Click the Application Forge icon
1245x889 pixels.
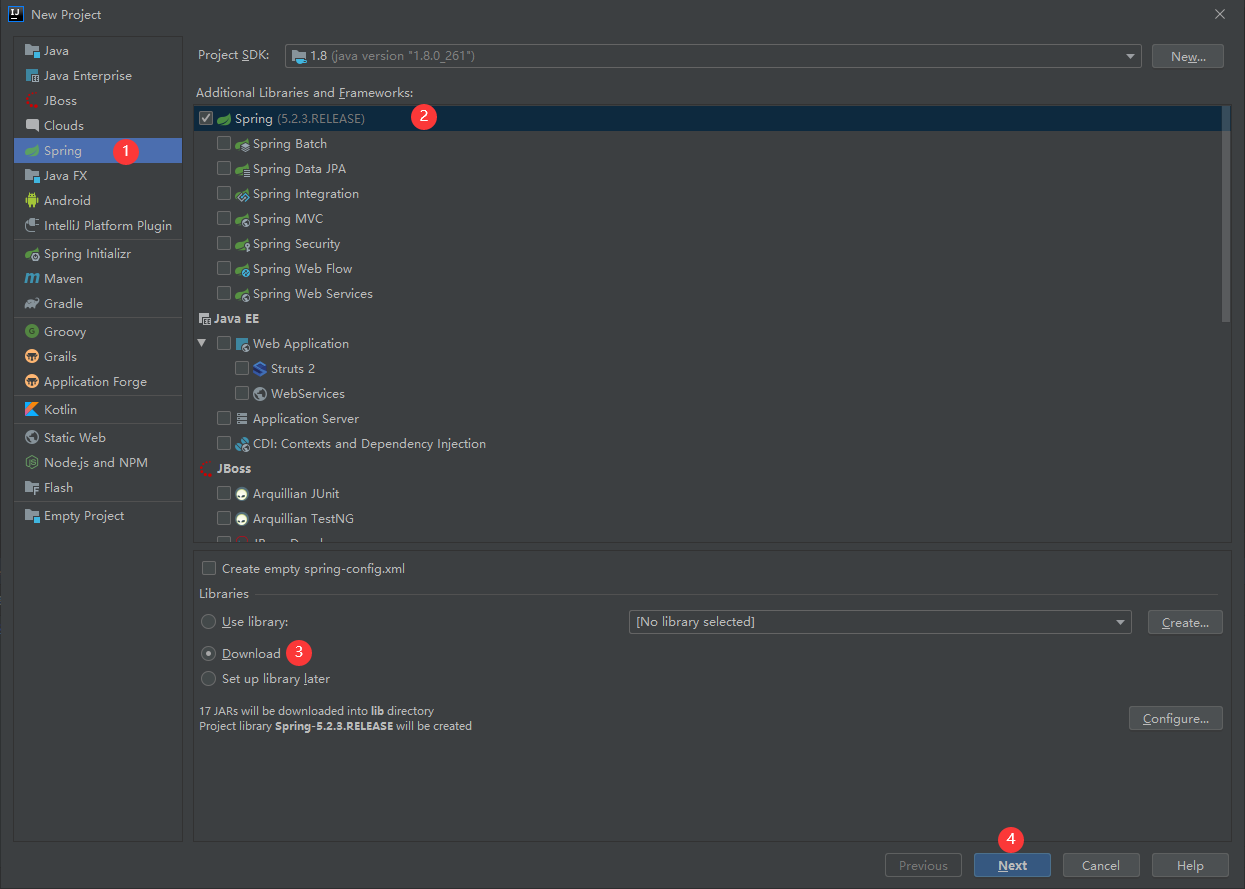tap(32, 381)
